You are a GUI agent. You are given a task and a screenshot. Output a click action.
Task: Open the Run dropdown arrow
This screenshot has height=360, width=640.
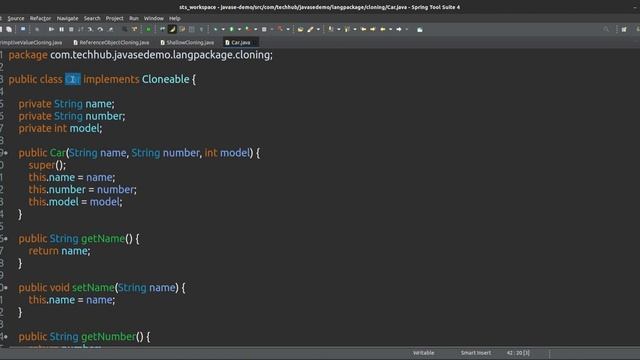[x=239, y=29]
